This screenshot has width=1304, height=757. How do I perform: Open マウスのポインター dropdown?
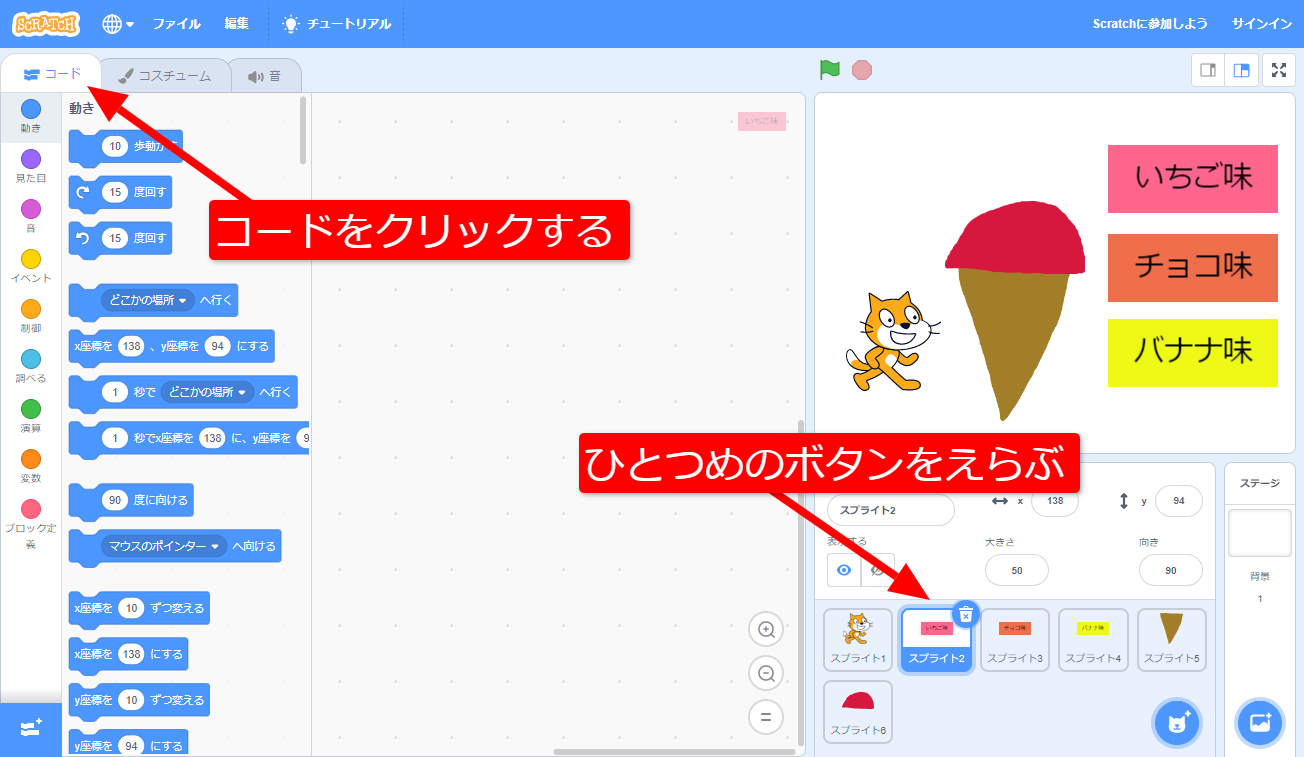[164, 546]
